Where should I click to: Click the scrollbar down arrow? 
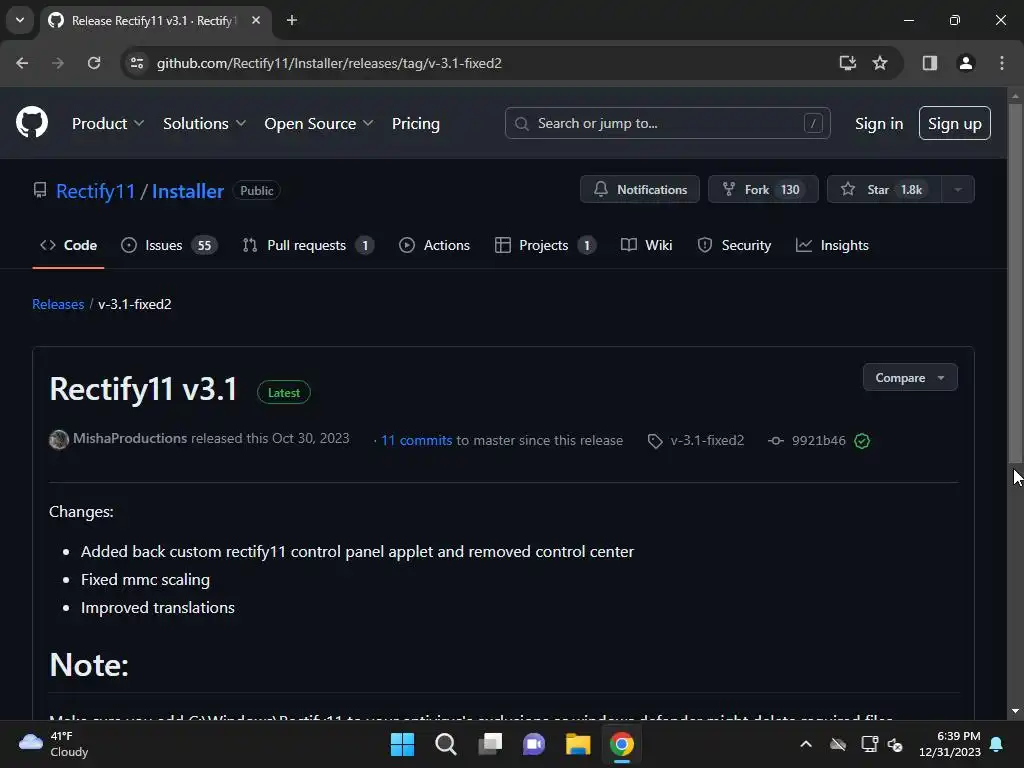1015,711
